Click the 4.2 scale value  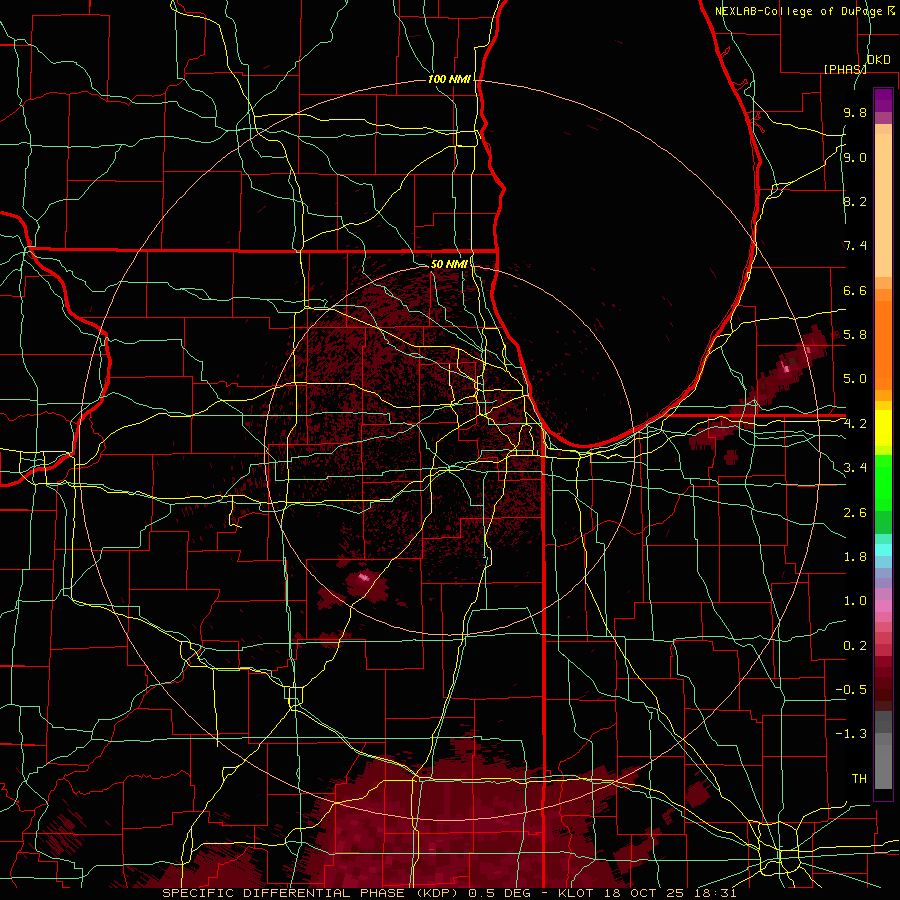click(855, 424)
